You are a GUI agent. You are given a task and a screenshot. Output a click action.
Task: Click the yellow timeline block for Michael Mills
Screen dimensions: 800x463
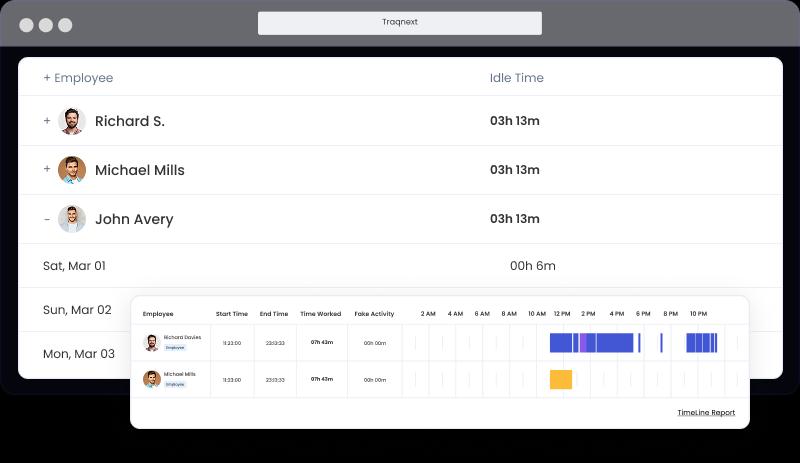click(561, 379)
